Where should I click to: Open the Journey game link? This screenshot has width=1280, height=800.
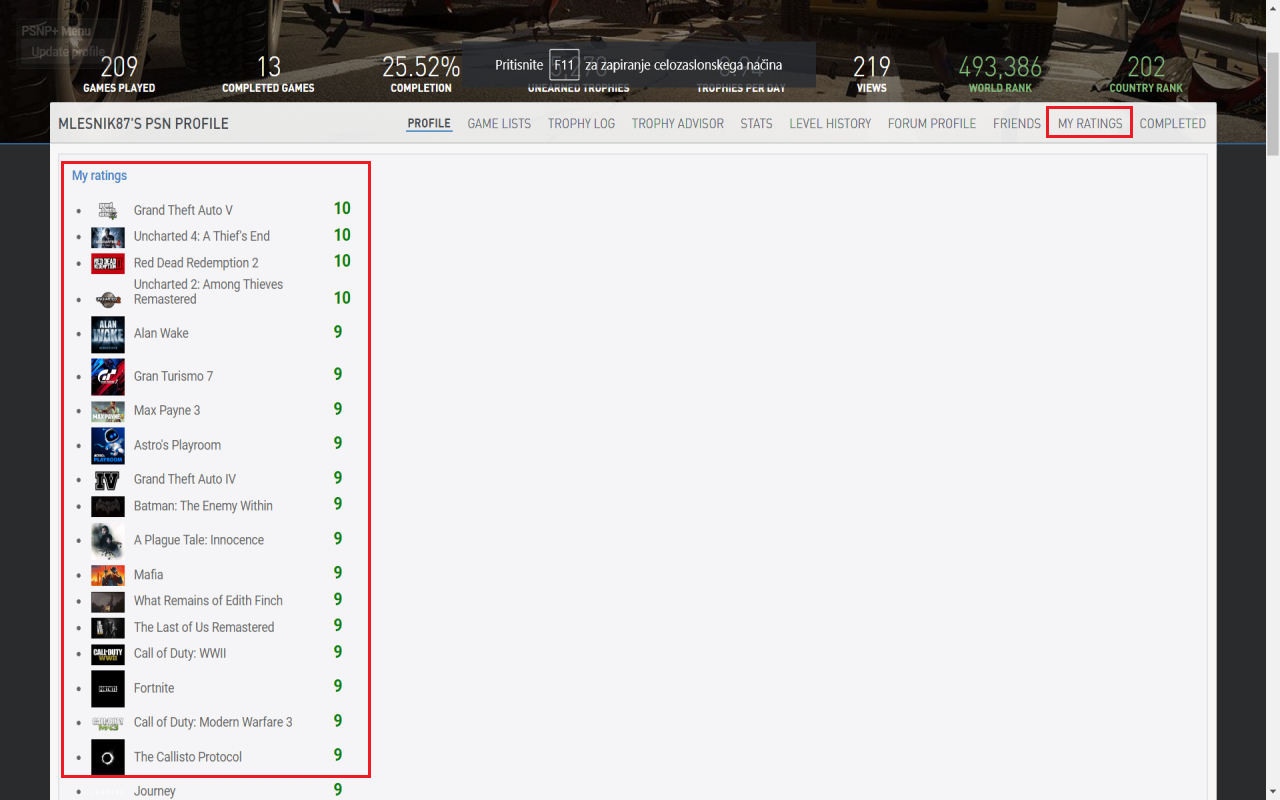[155, 791]
